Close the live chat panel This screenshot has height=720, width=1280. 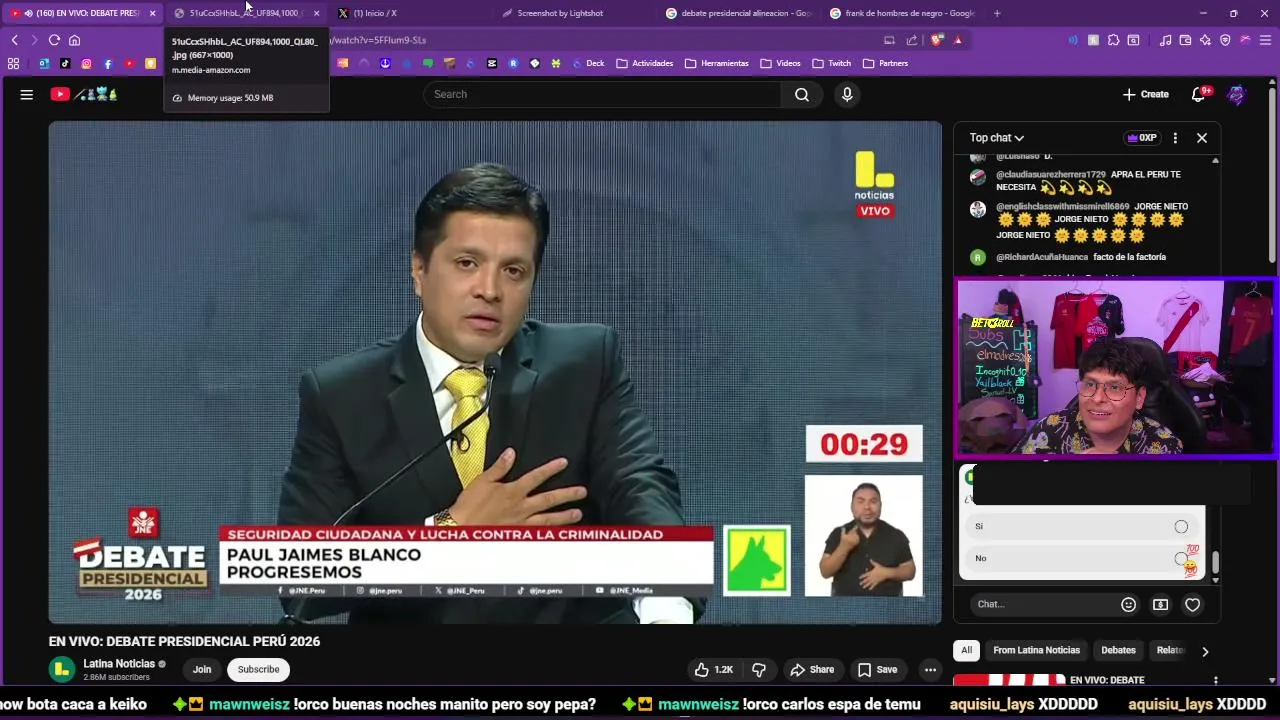(x=1202, y=138)
